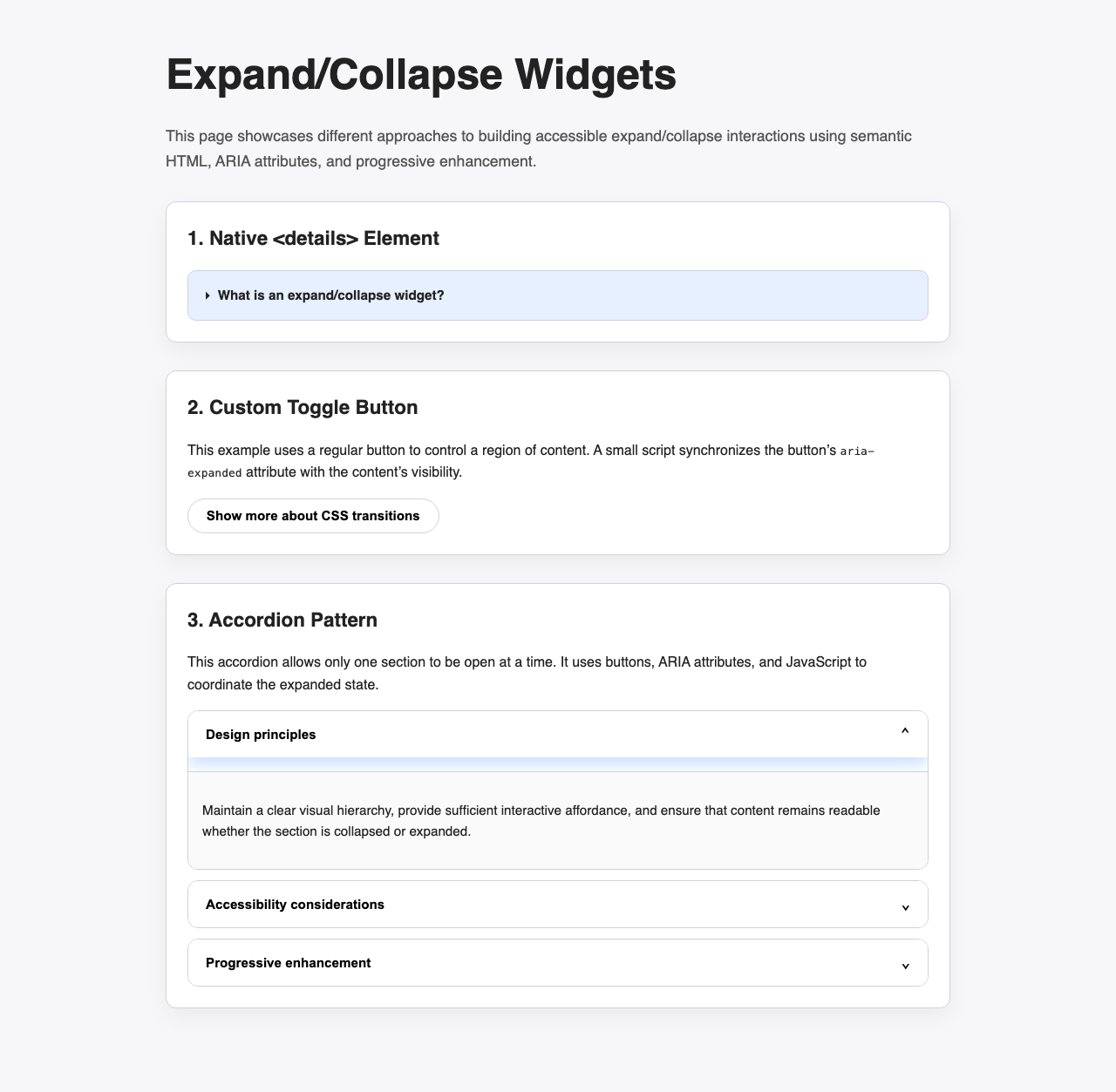Expand the Accessibility considerations accordion section
Image resolution: width=1116 pixels, height=1092 pixels.
click(295, 905)
